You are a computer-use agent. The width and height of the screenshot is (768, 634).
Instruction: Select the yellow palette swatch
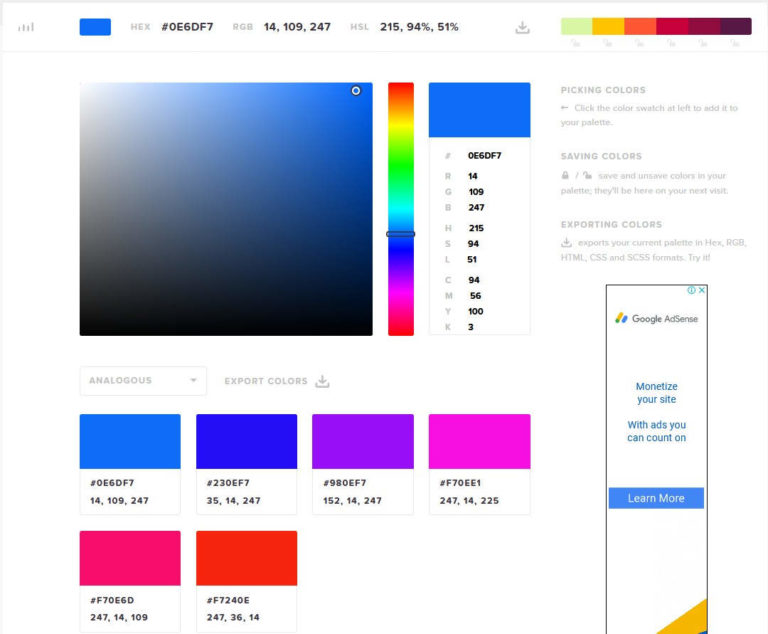tap(608, 26)
